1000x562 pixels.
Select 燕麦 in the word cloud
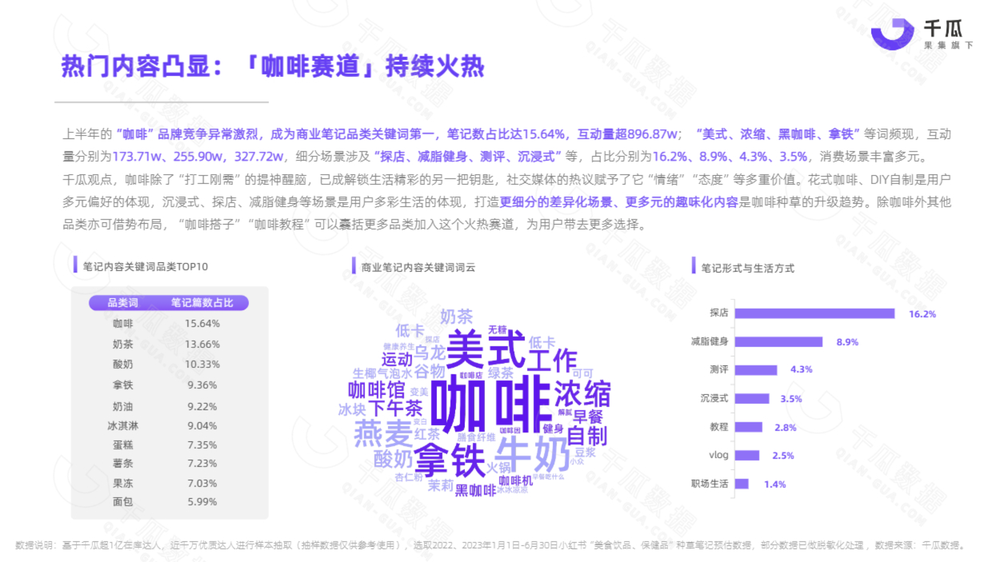click(x=383, y=433)
